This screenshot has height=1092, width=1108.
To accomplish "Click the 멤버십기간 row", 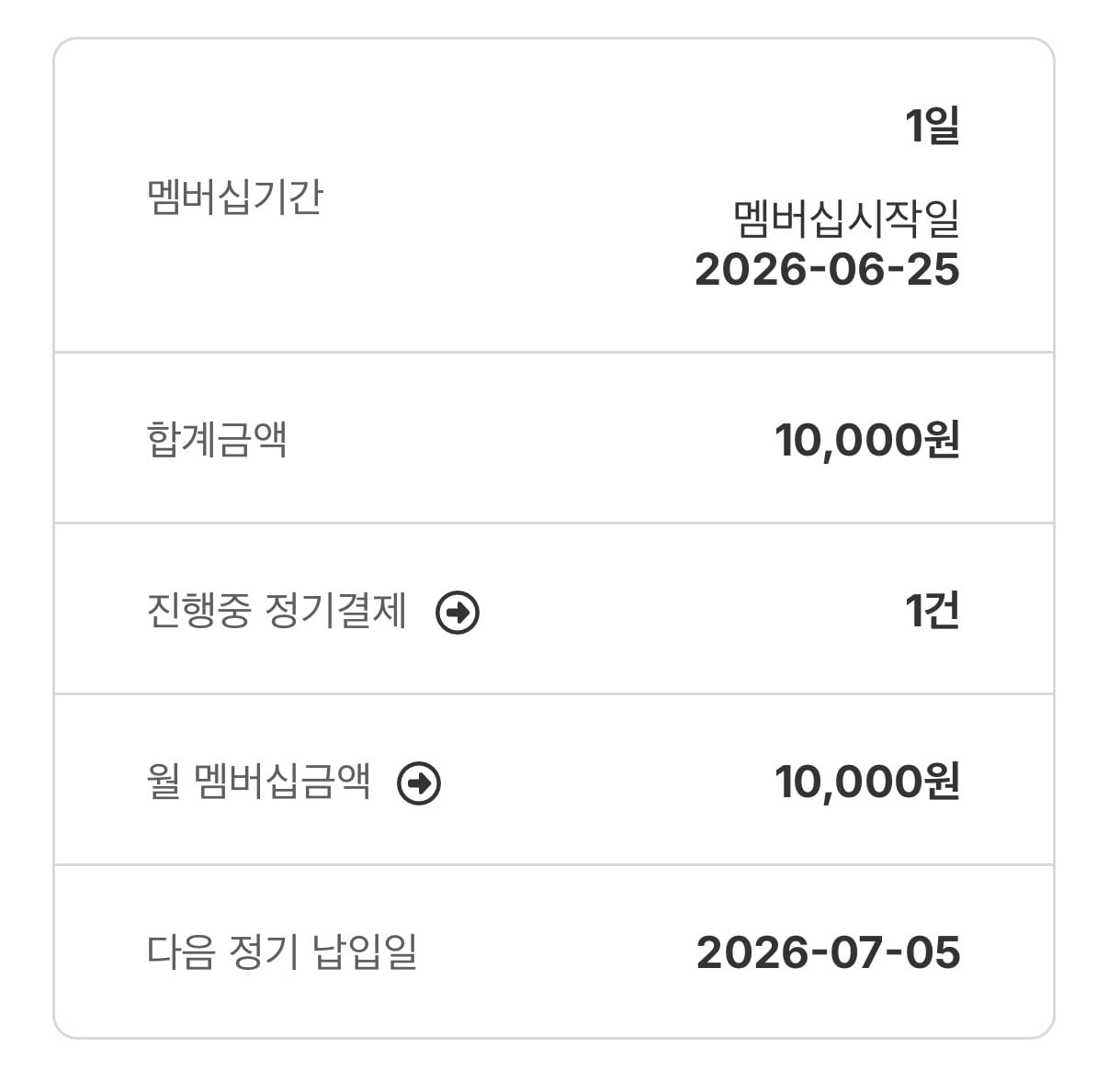I will [x=554, y=196].
